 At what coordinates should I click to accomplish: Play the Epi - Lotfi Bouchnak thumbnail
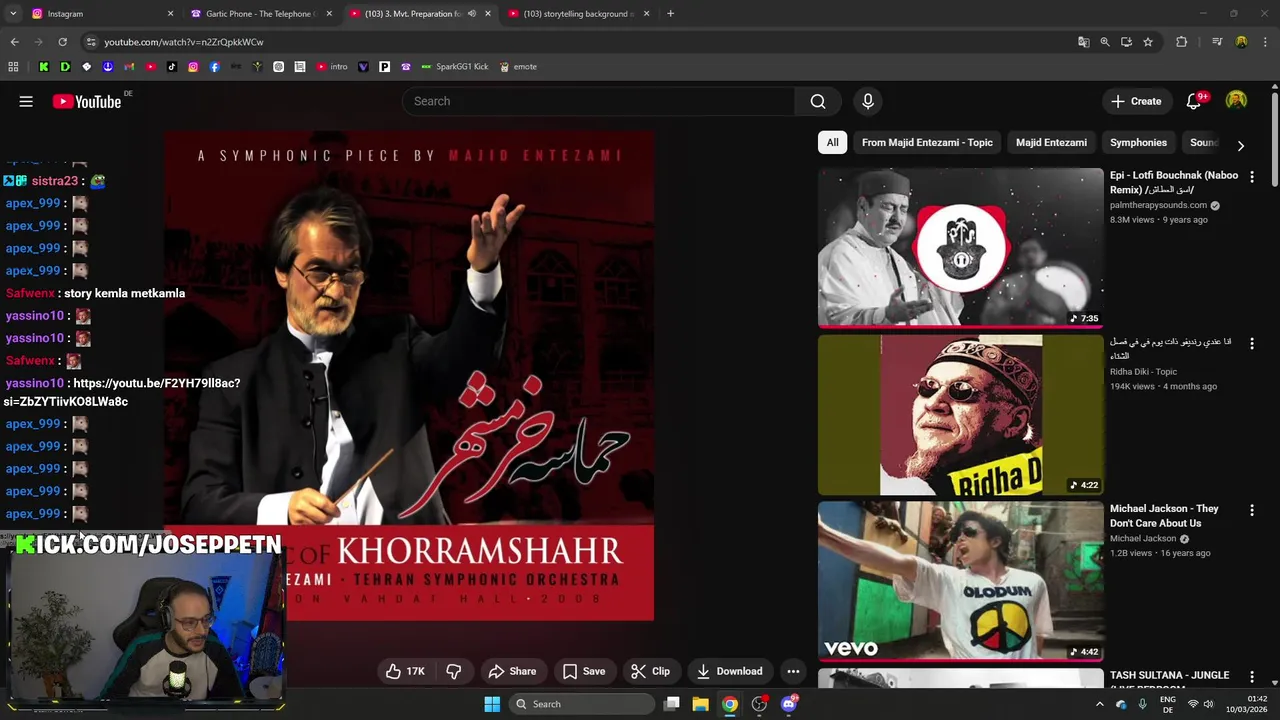click(x=961, y=248)
